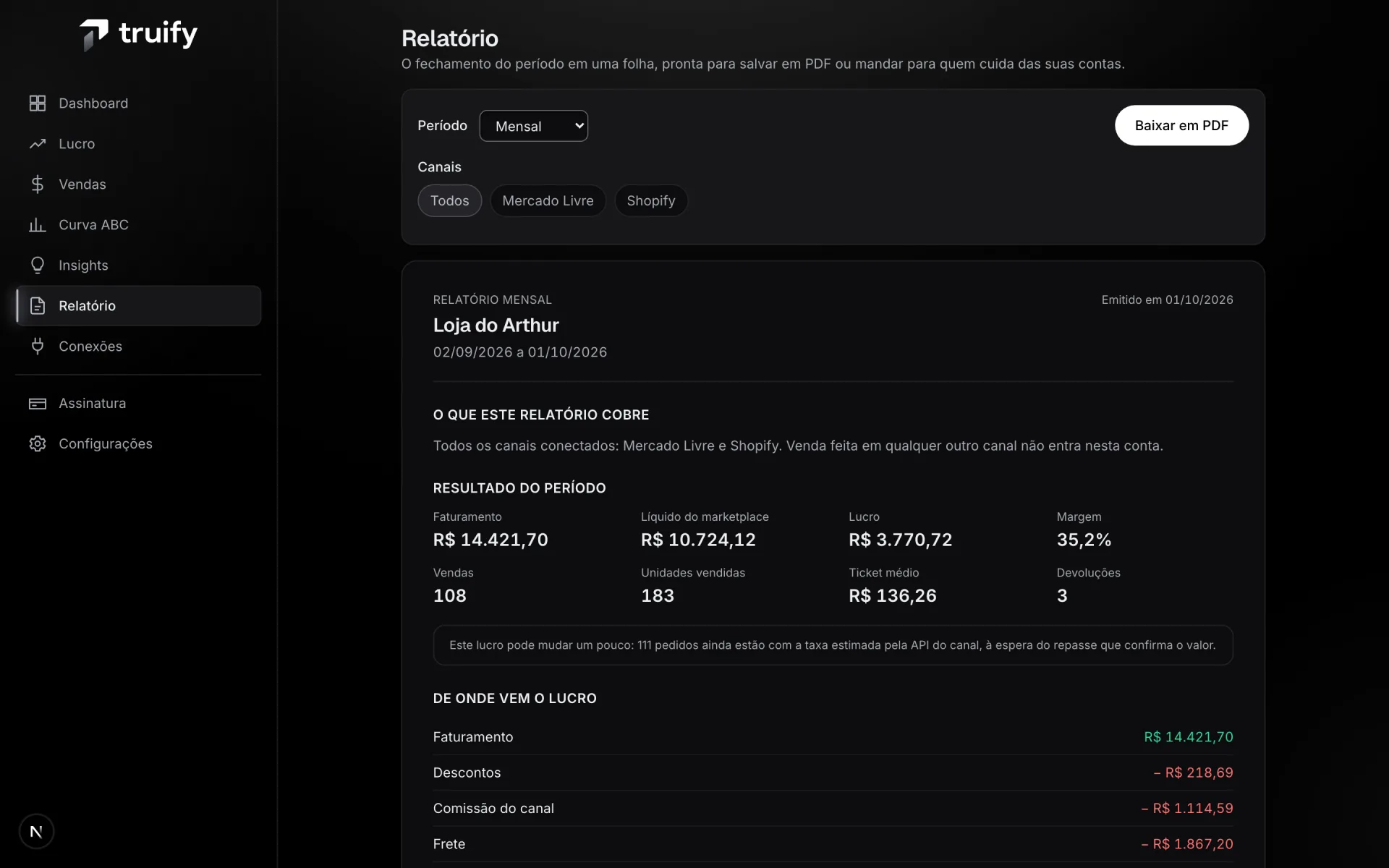Click the Conexões plug icon
Image resolution: width=1389 pixels, height=868 pixels.
point(38,346)
